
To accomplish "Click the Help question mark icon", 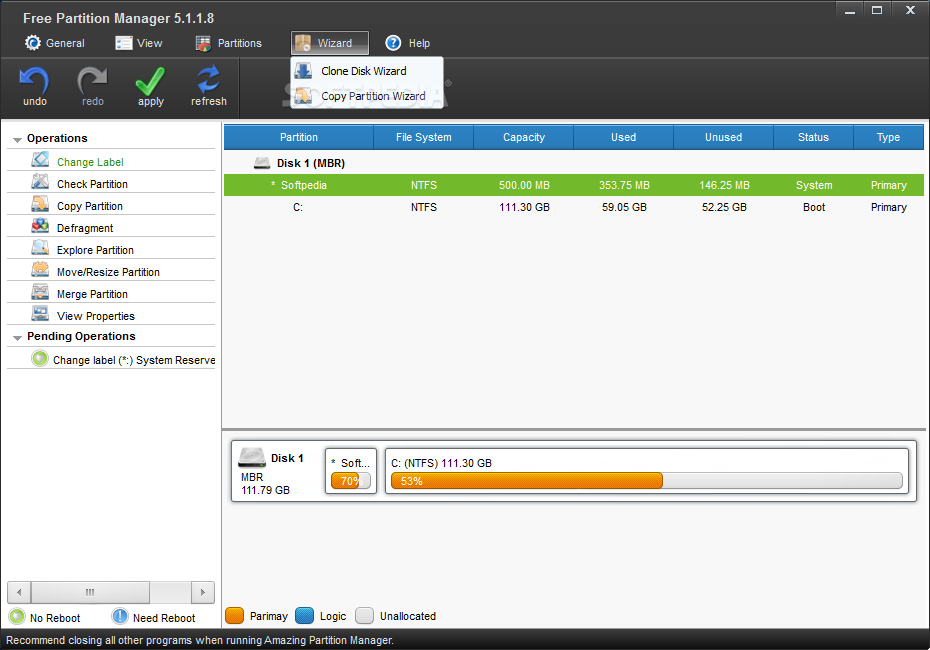I will (x=393, y=43).
